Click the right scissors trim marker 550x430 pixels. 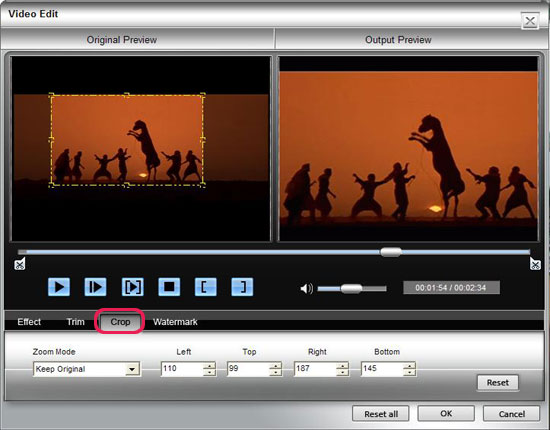(535, 264)
